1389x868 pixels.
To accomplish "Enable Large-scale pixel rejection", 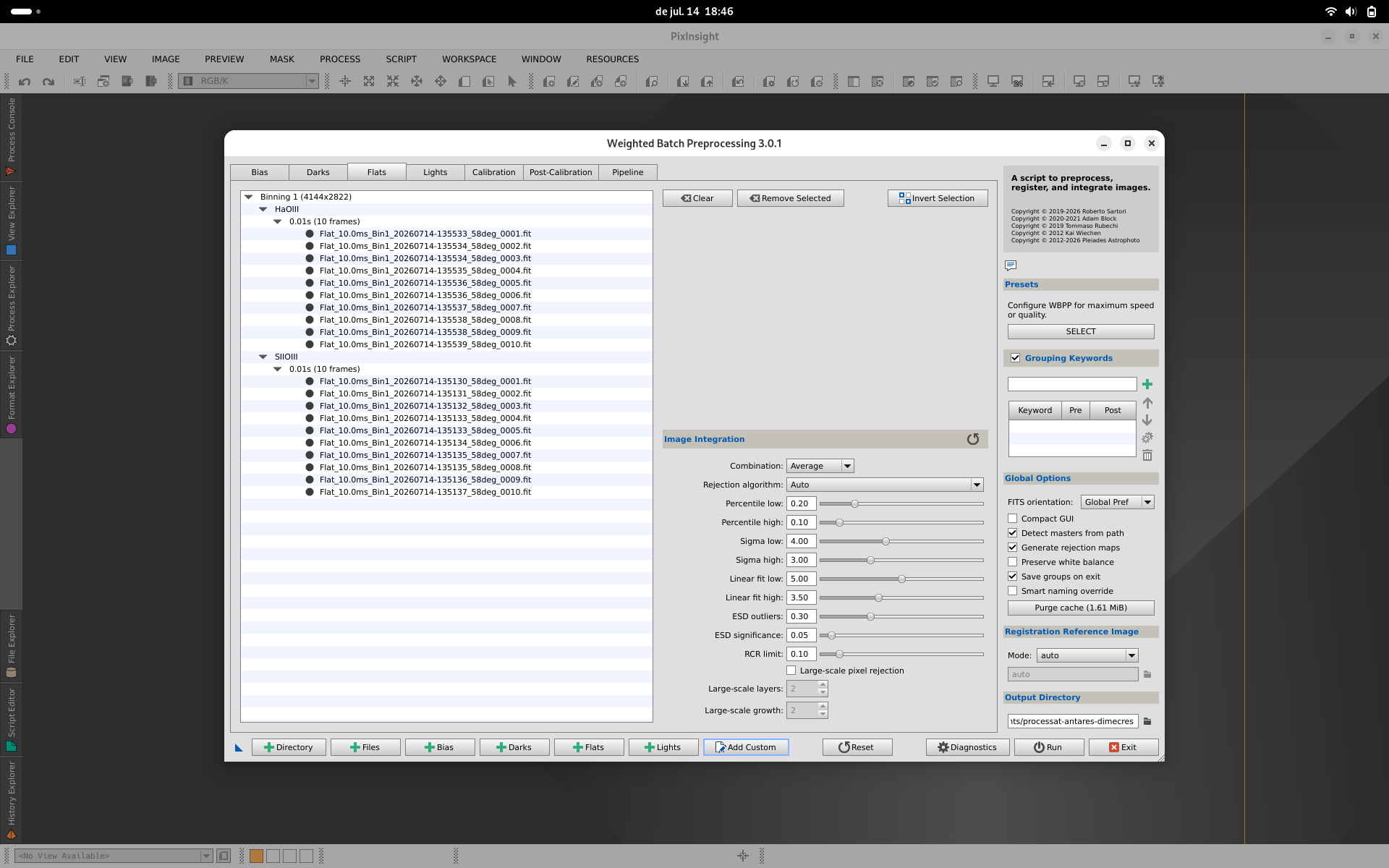I will (791, 671).
